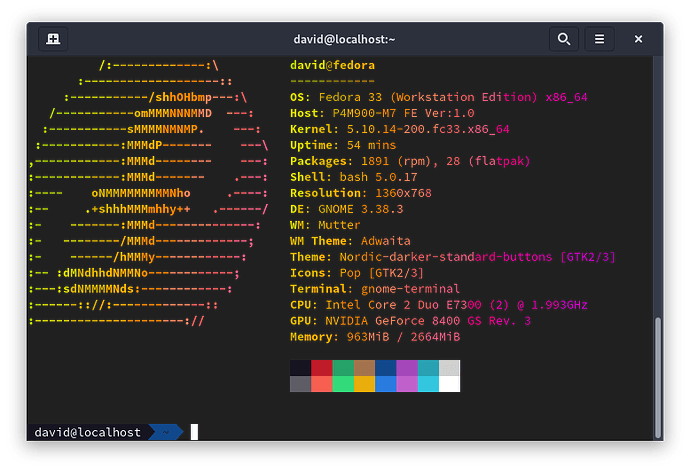Image resolution: width=690 pixels, height=471 pixels.
Task: Click the yellow color swatch
Action: pos(364,384)
